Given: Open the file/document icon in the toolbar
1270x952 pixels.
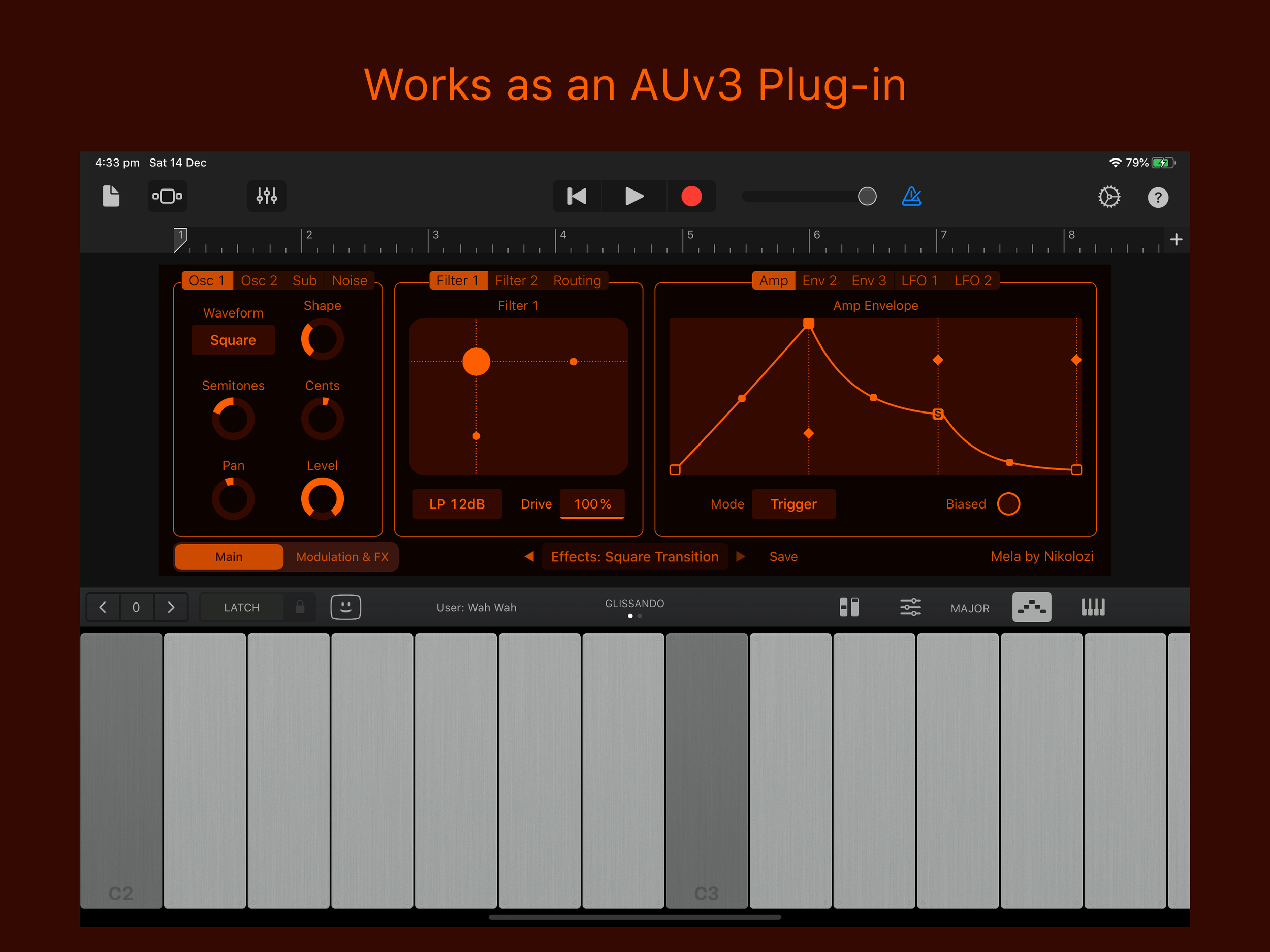Looking at the screenshot, I should click(x=110, y=197).
